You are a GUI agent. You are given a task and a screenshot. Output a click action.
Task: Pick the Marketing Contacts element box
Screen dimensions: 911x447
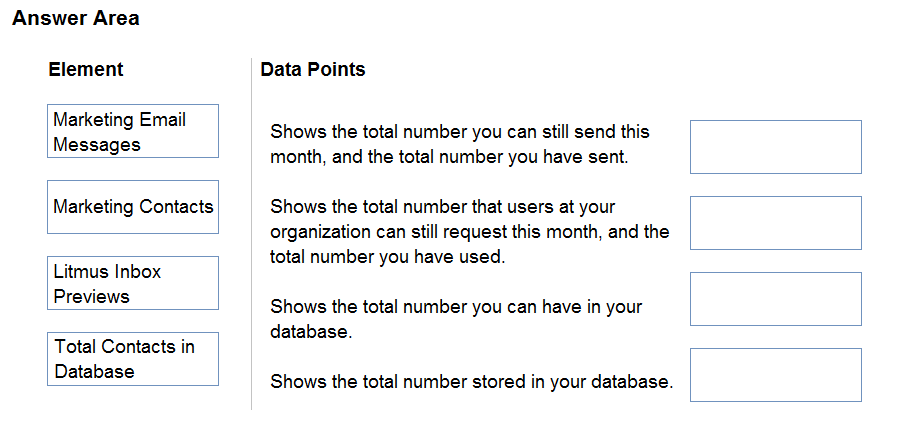(133, 207)
